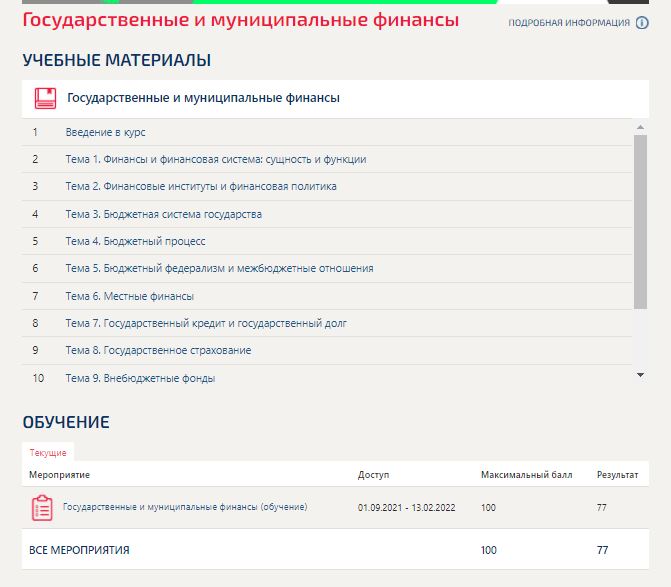Click max score 100 in обучение row
Viewport: 671px width, 587px height.
(x=488, y=508)
